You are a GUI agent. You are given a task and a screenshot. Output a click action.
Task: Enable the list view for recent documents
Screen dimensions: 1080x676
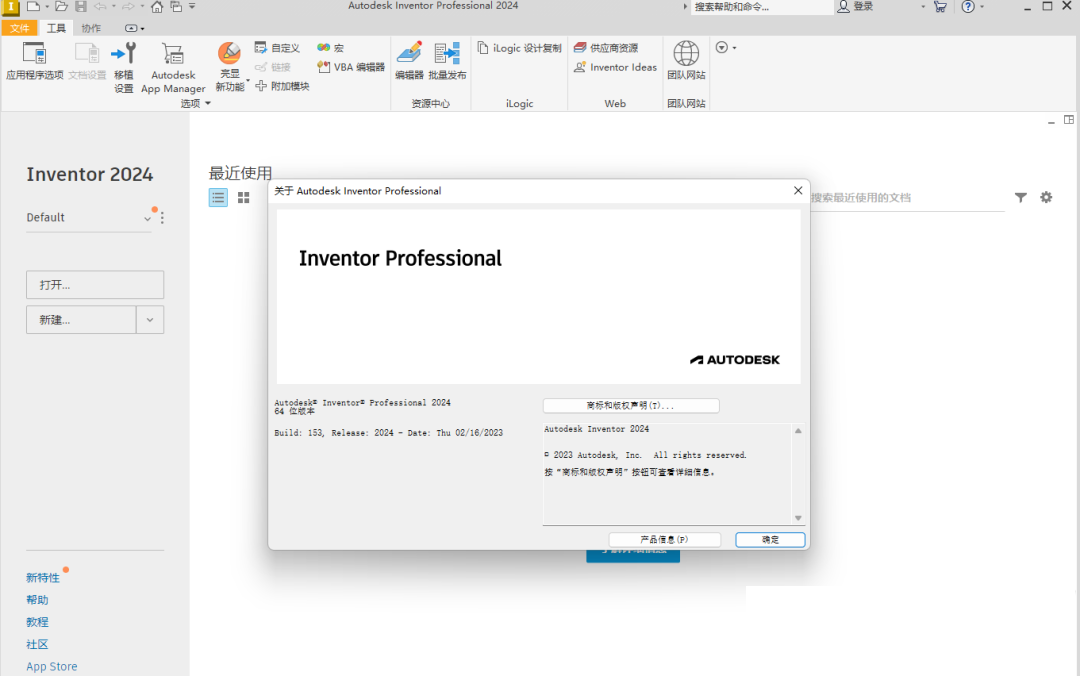tap(218, 197)
